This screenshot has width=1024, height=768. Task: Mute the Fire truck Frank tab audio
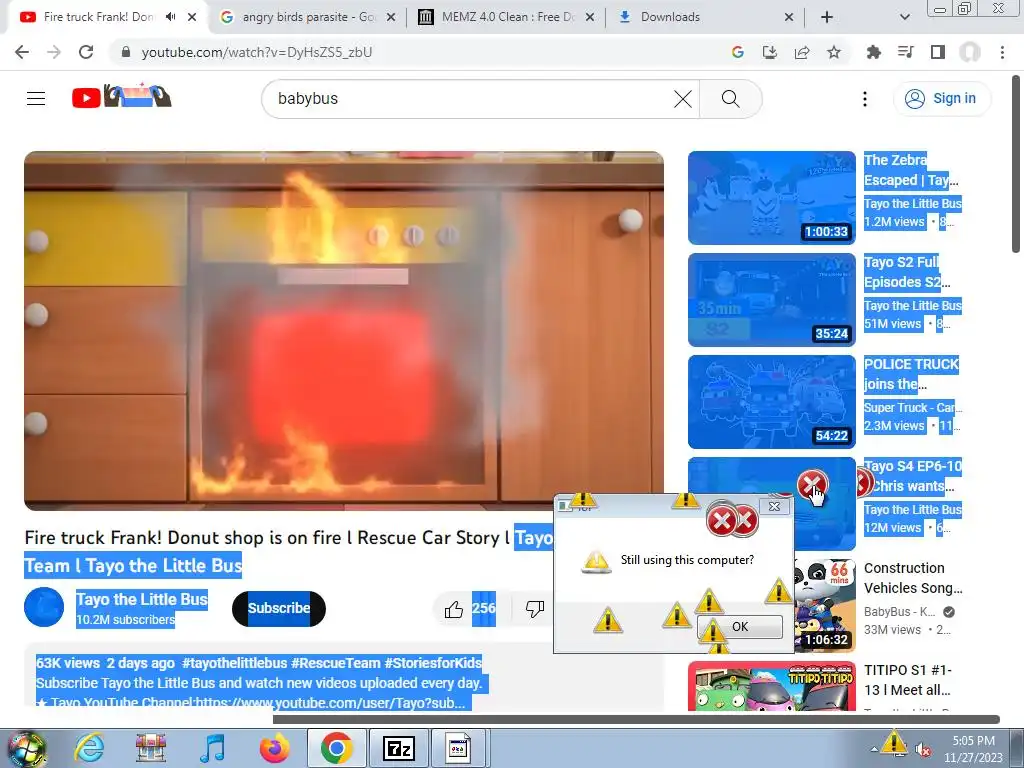(170, 17)
